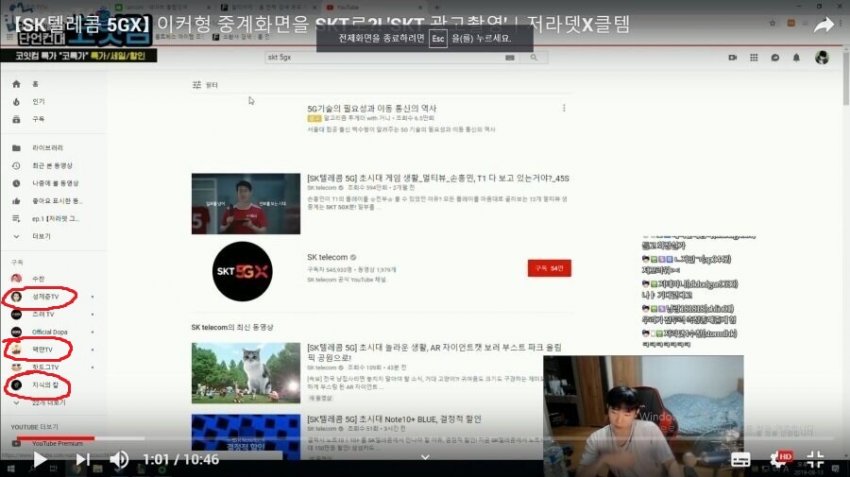Screen dimensions: 850x477
Task: Click the red 구독 subscribe button
Action: (548, 268)
